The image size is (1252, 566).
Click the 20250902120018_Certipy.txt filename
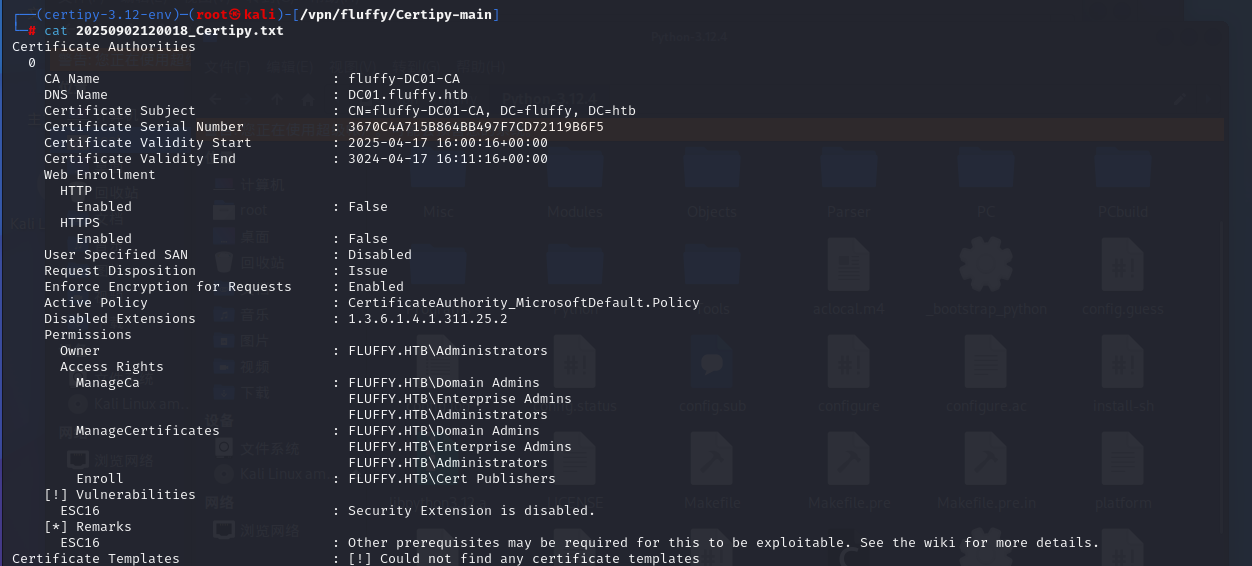click(x=179, y=31)
